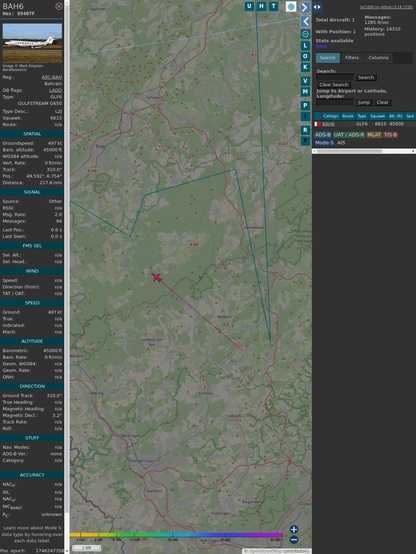Expand sidebar with right chevron arrow
The image size is (416, 554).
305,7
